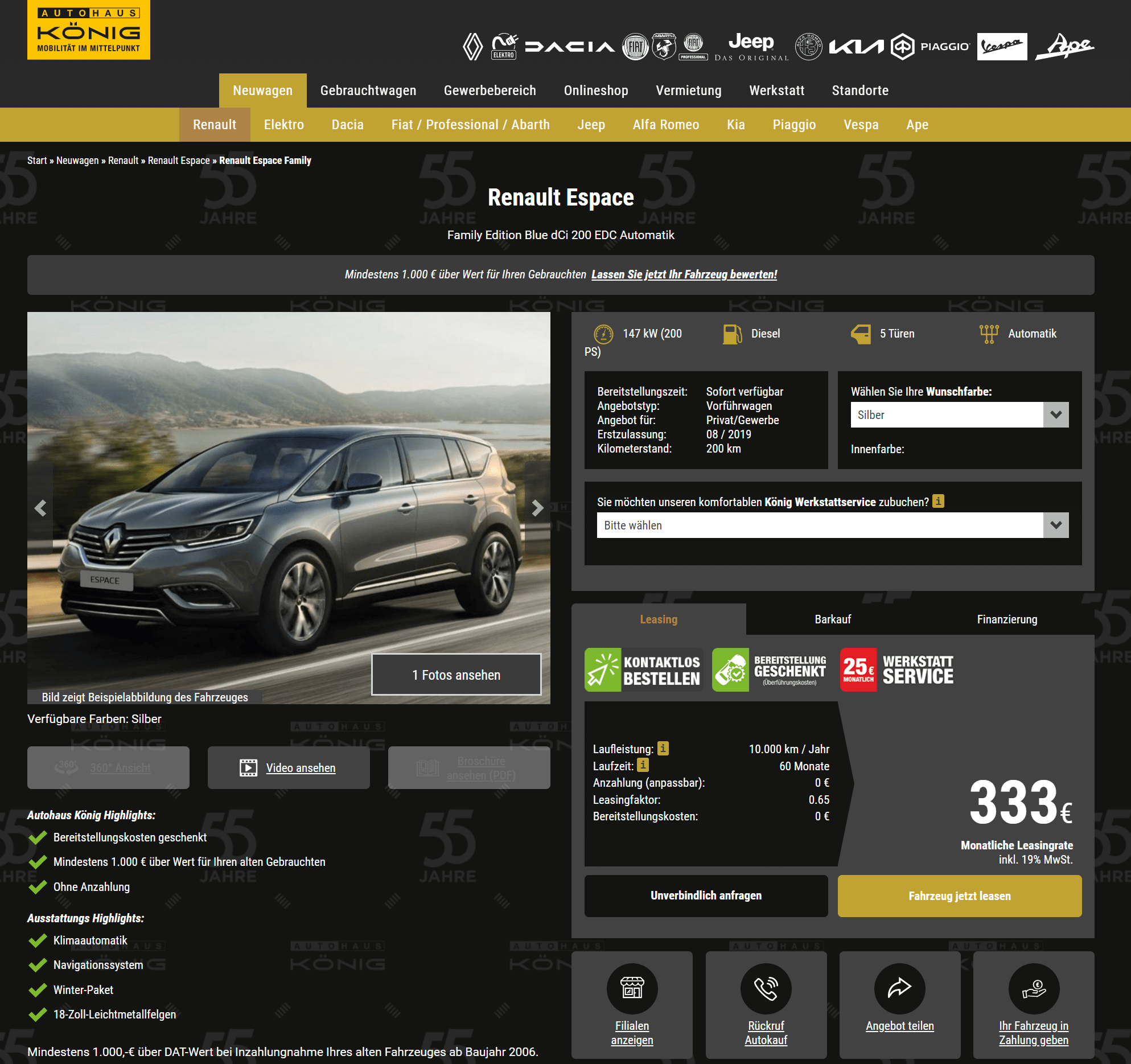Screen dimensions: 1131x1064
Task: Open the Kia brand logo
Action: click(857, 47)
